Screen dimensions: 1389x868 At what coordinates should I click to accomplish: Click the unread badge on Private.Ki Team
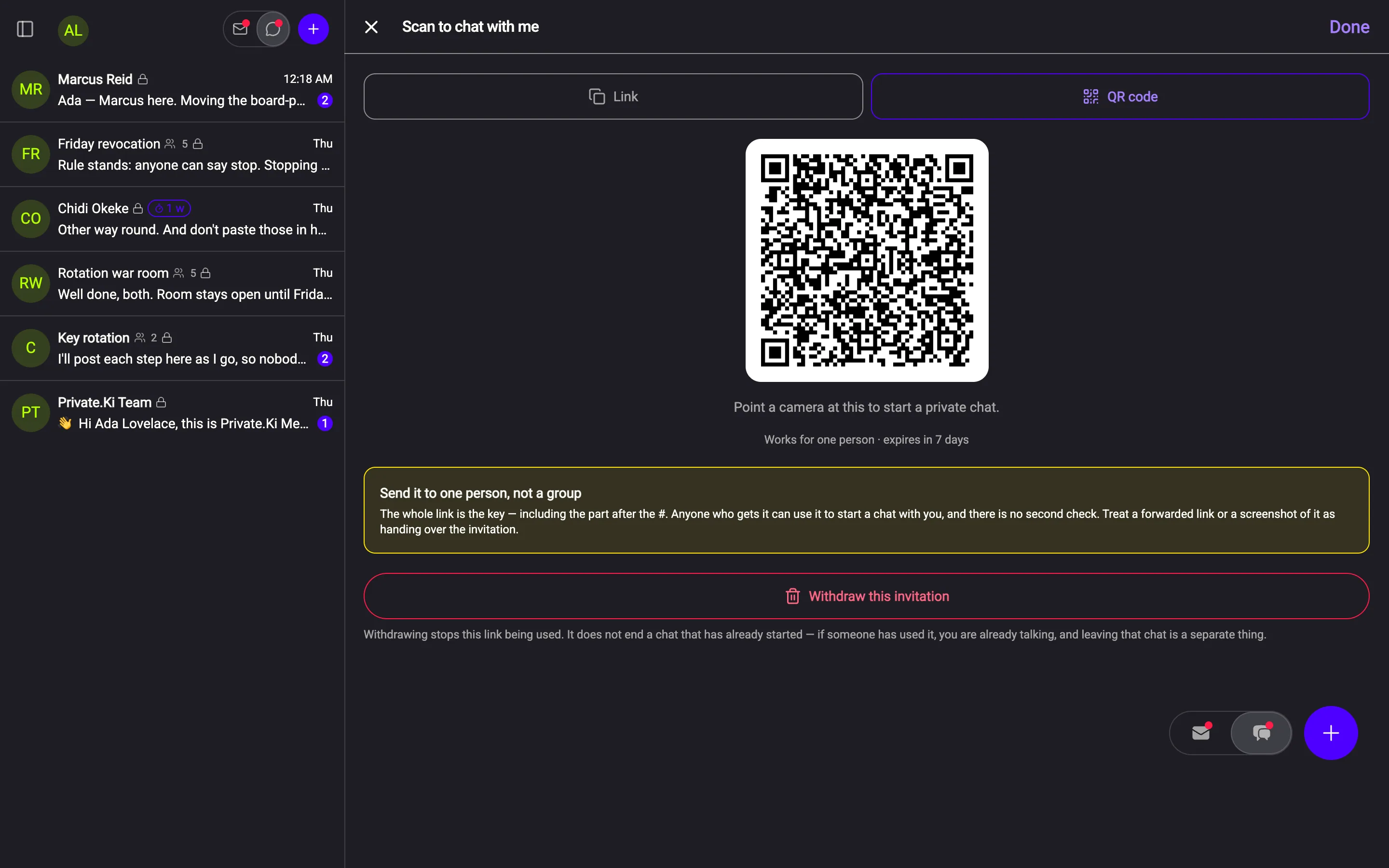[325, 424]
